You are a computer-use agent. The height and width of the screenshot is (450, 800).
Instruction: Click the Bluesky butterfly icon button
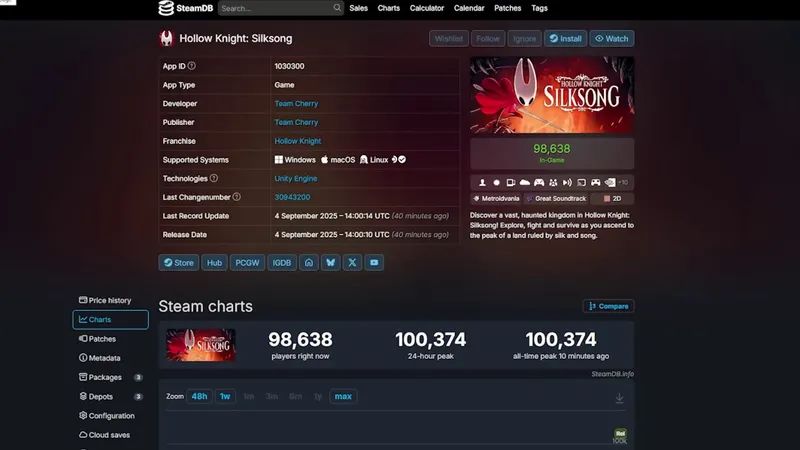[x=331, y=263]
